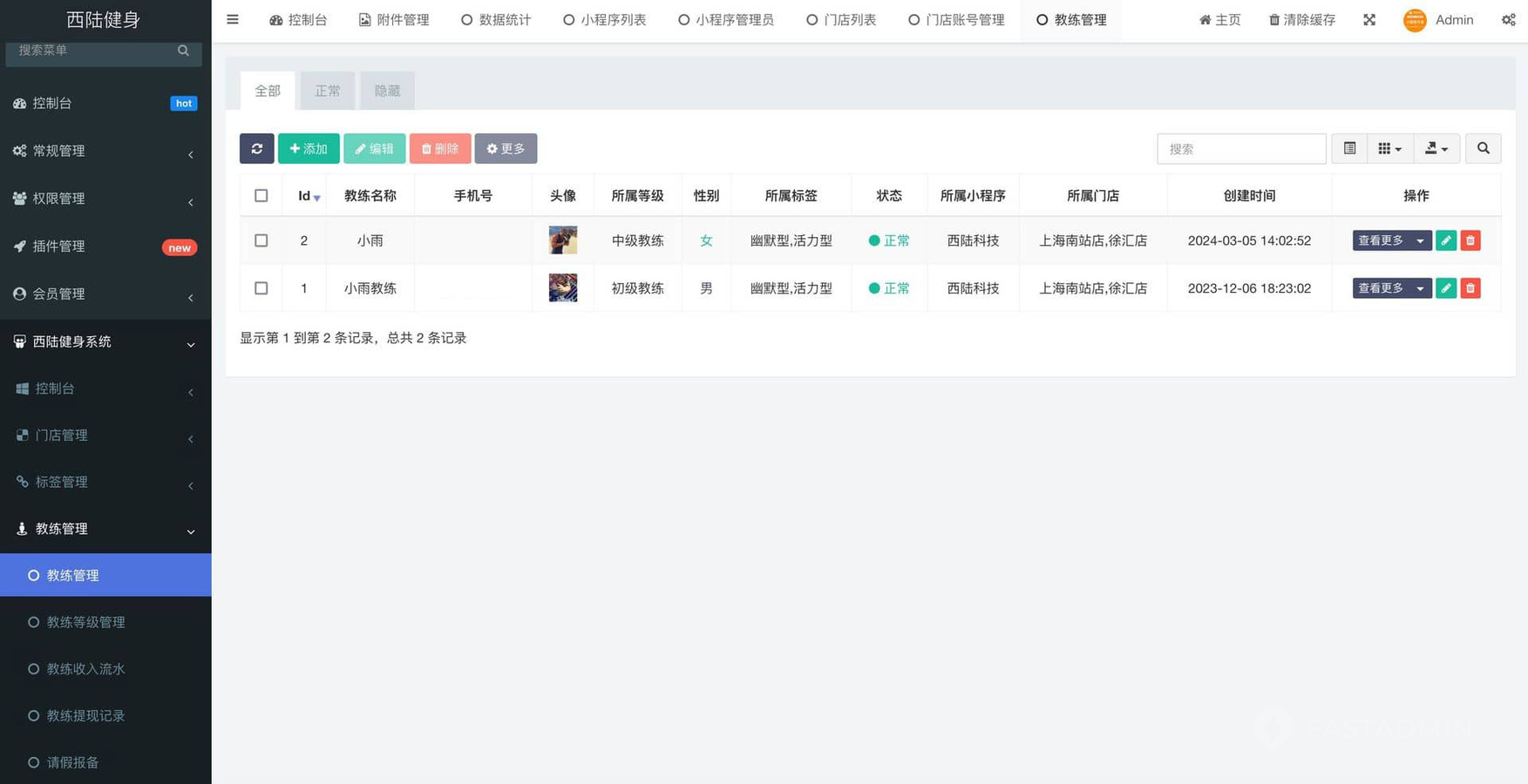Click the table 搜索 input field
The image size is (1528, 784).
pos(1240,149)
